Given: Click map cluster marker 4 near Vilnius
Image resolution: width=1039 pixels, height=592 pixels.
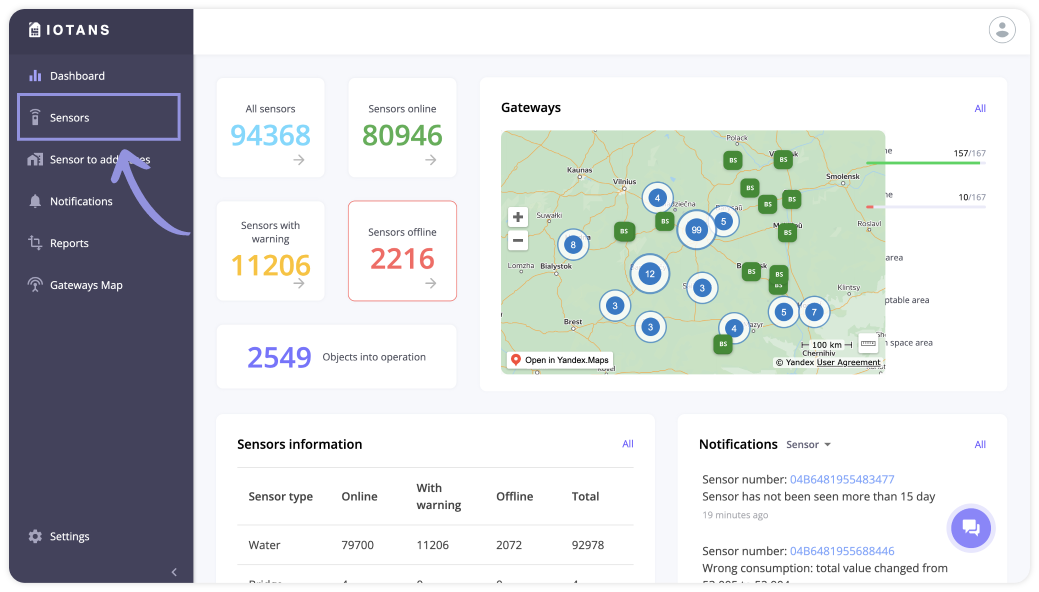Looking at the screenshot, I should pyautogui.click(x=657, y=198).
